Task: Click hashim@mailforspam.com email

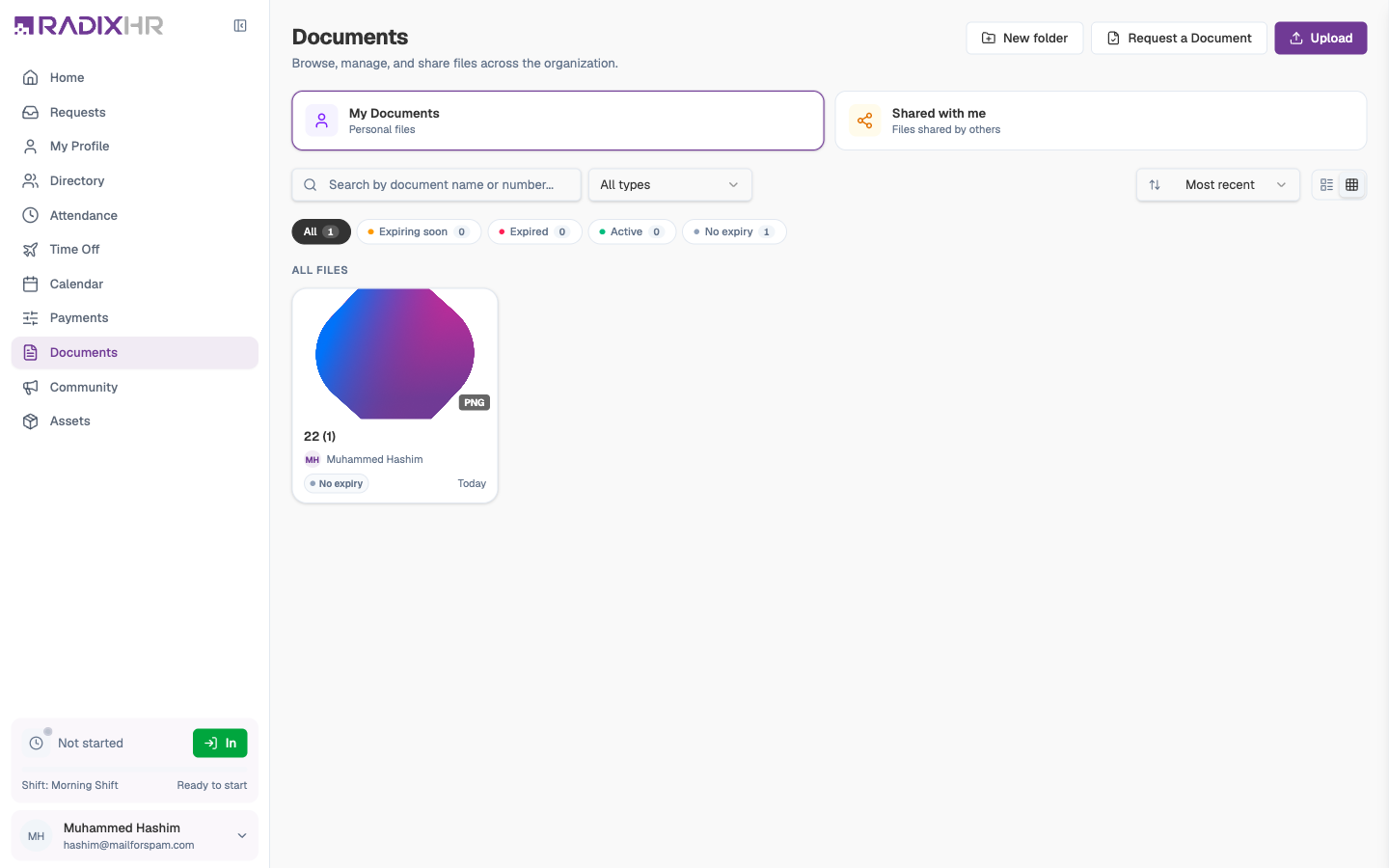Action: (x=129, y=845)
